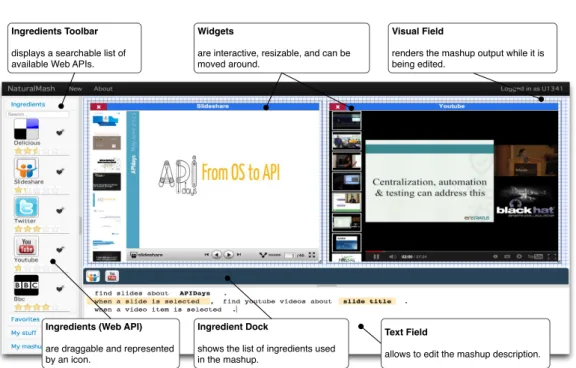Image resolution: width=576 pixels, height=368 pixels.
Task: Jump to last slide in Slideshare player
Action: coord(239,254)
